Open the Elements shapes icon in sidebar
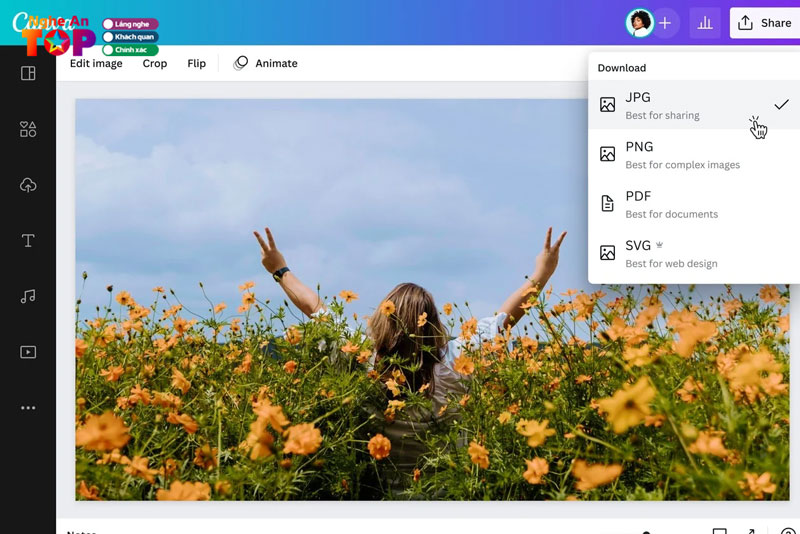Image resolution: width=800 pixels, height=534 pixels. 28,129
